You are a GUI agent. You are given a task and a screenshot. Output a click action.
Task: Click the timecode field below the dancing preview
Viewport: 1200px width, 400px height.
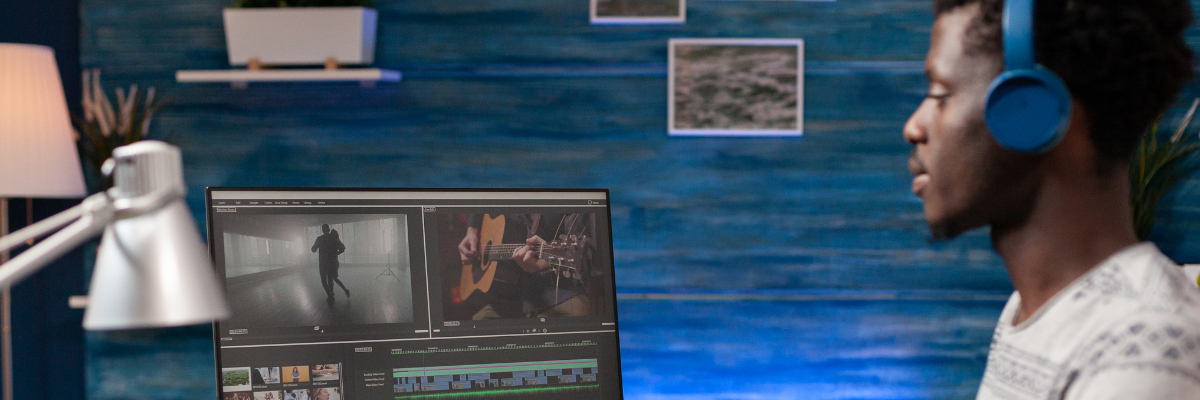(238, 331)
